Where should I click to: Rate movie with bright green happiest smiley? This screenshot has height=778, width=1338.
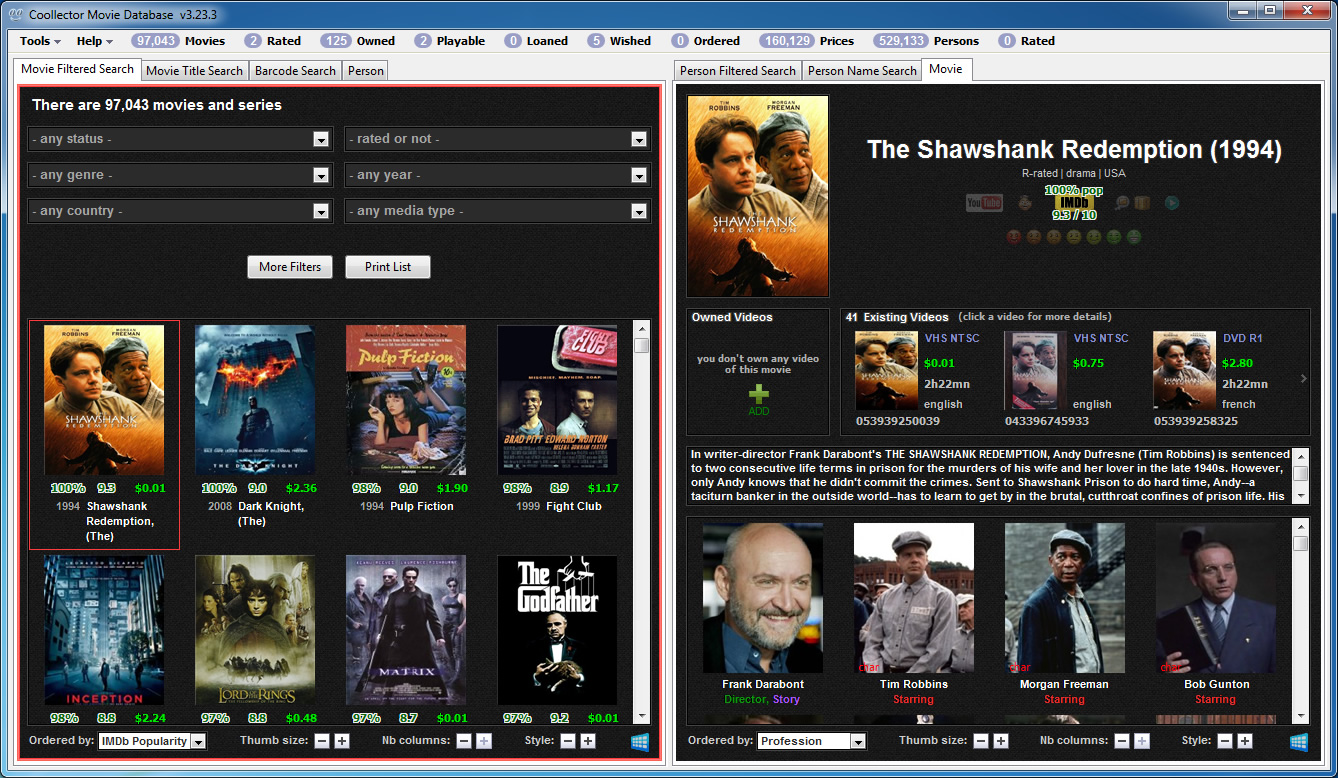pos(1133,237)
